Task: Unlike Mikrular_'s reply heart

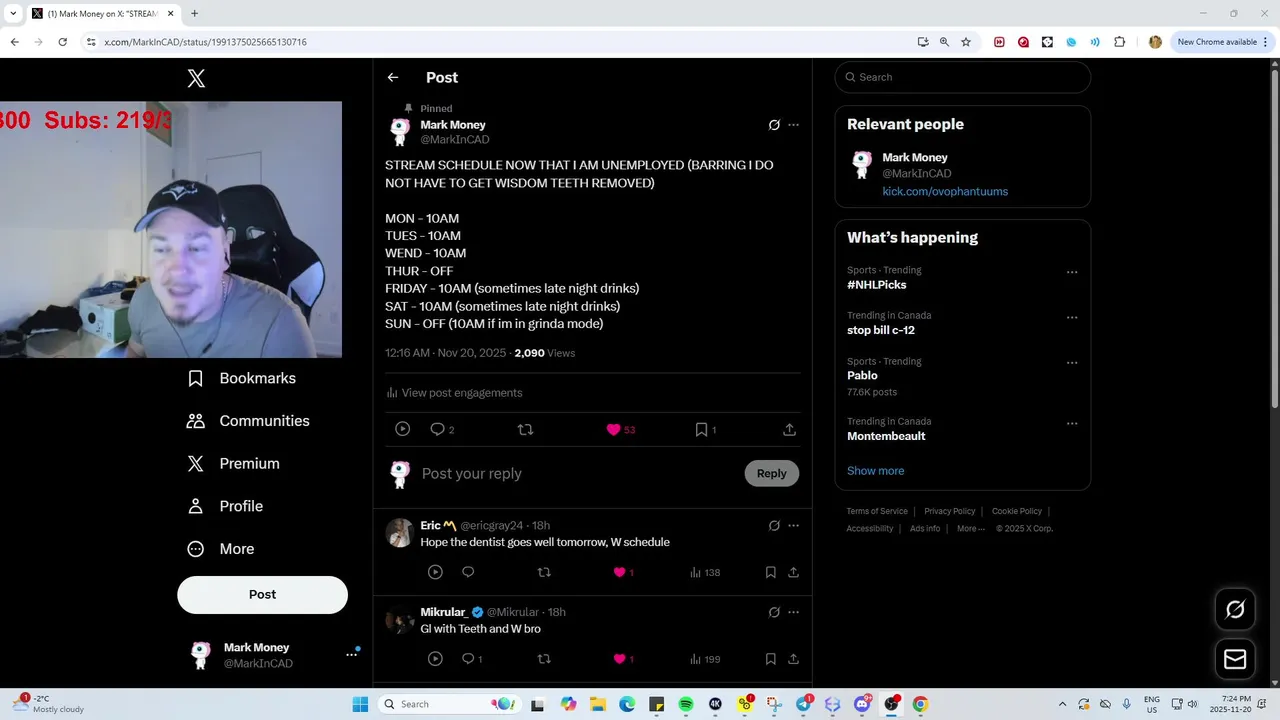Action: [624, 659]
